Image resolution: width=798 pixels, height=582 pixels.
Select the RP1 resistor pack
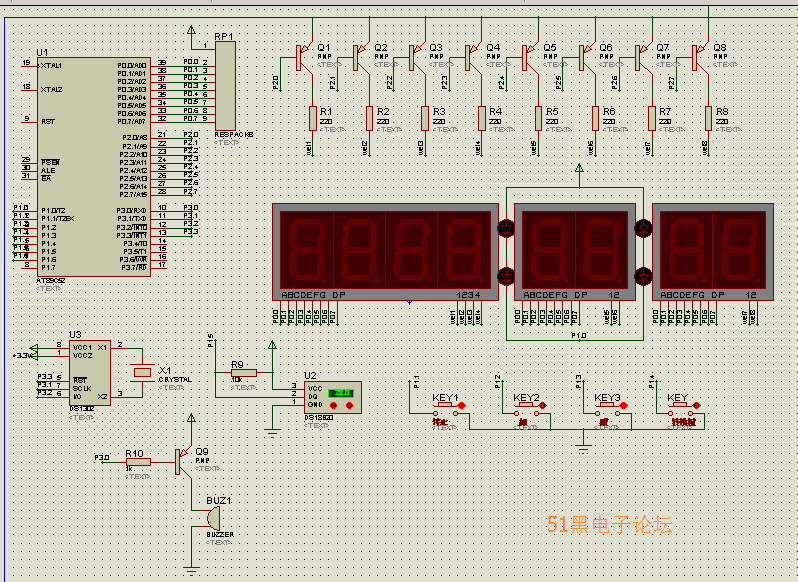[225, 86]
